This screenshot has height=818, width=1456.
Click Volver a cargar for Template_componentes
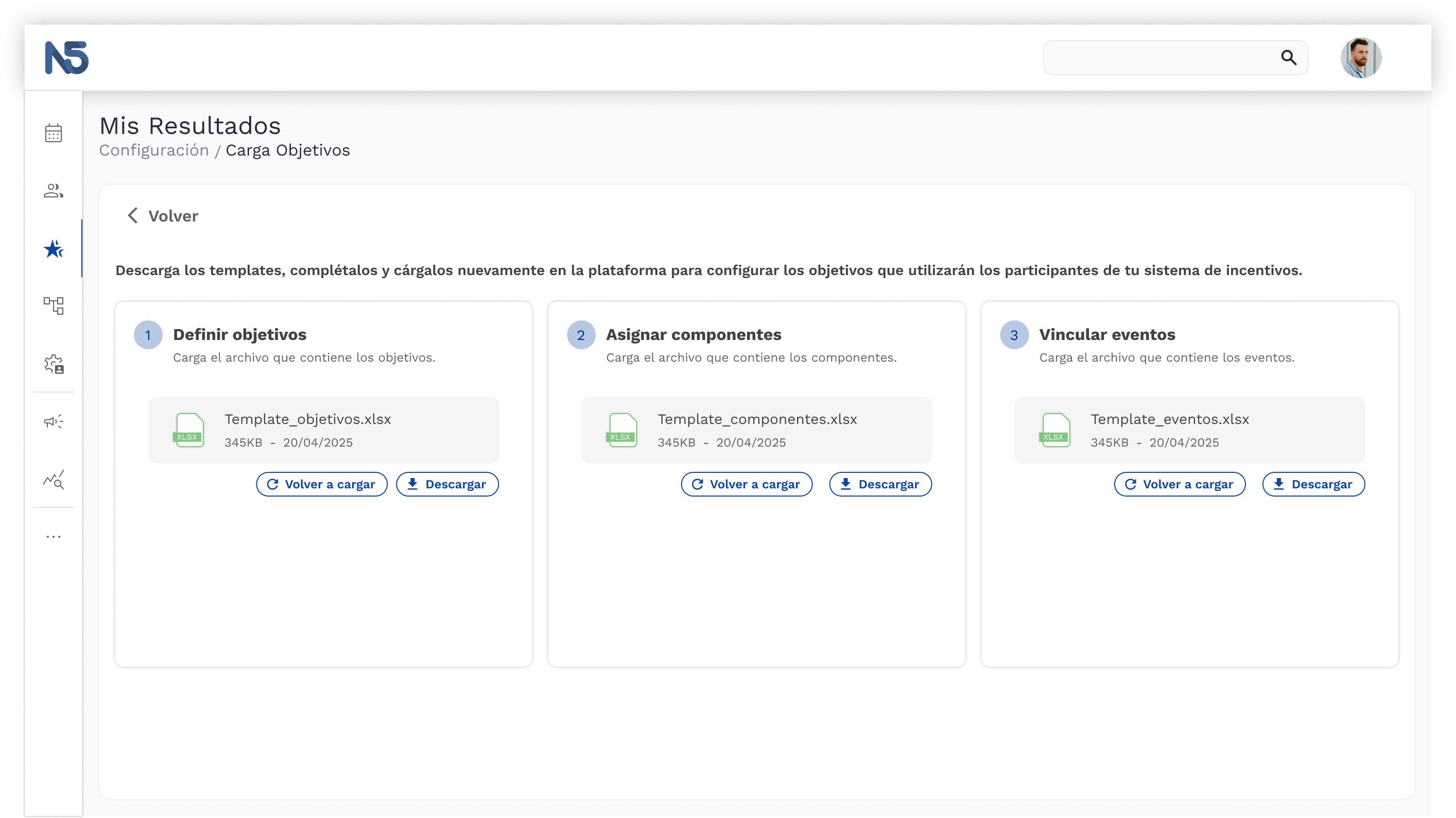(x=747, y=484)
